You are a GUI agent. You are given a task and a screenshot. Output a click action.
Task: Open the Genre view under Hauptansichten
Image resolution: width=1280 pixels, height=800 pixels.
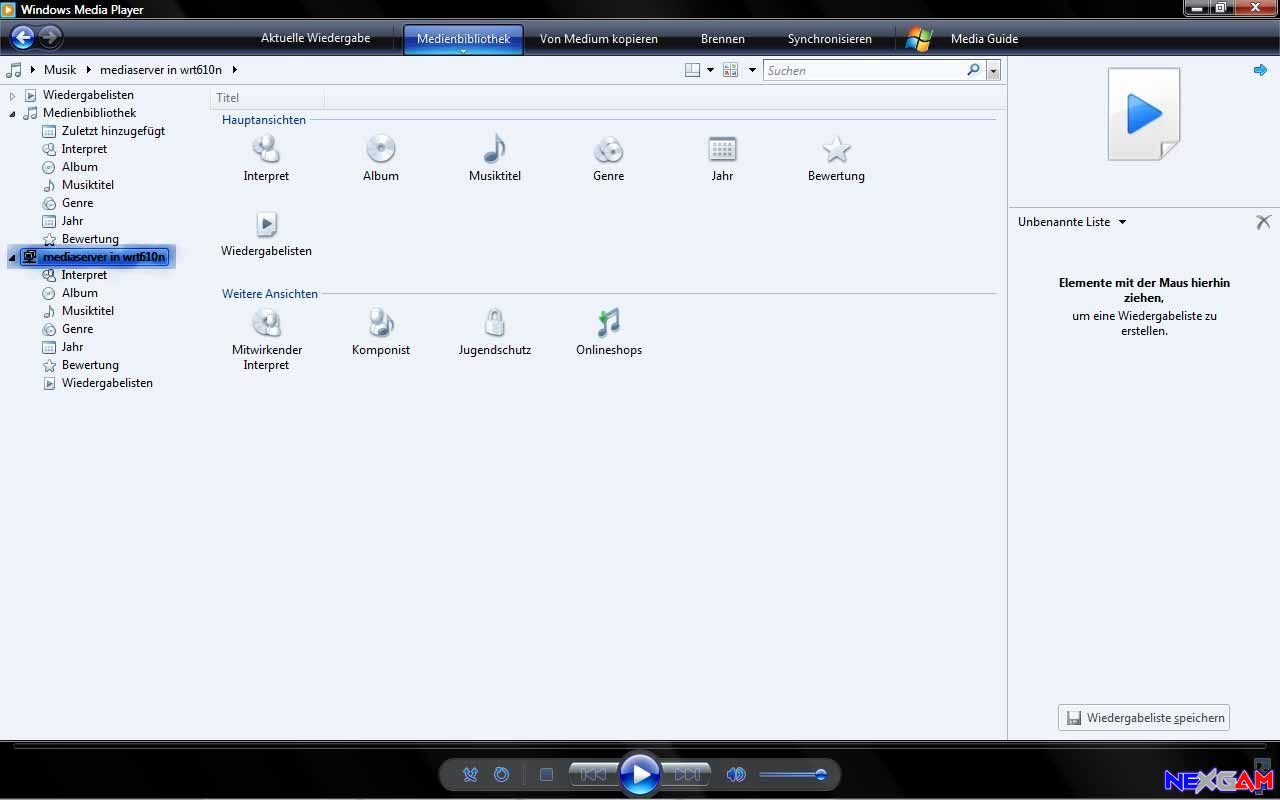pos(608,158)
